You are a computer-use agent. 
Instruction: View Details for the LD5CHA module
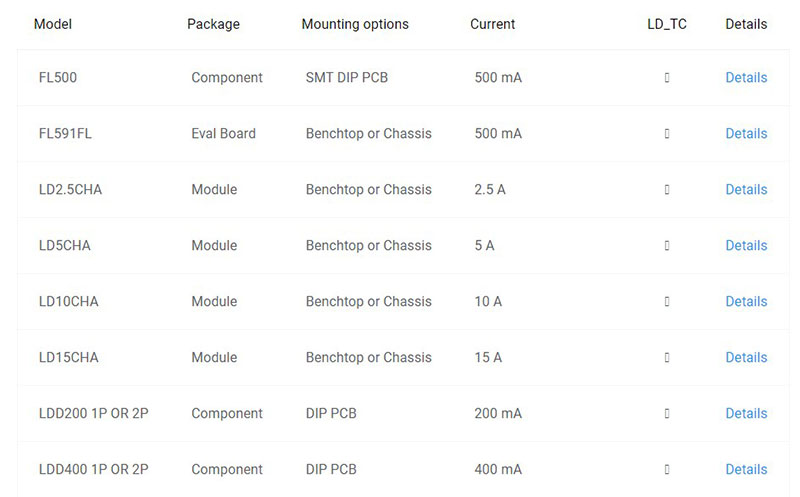click(746, 245)
